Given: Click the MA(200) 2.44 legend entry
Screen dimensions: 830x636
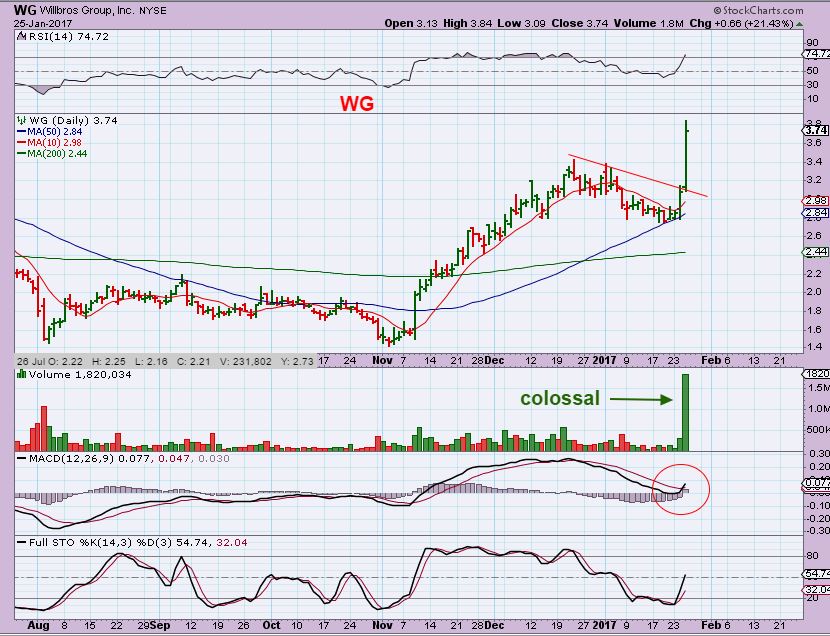Looking at the screenshot, I should point(57,154).
